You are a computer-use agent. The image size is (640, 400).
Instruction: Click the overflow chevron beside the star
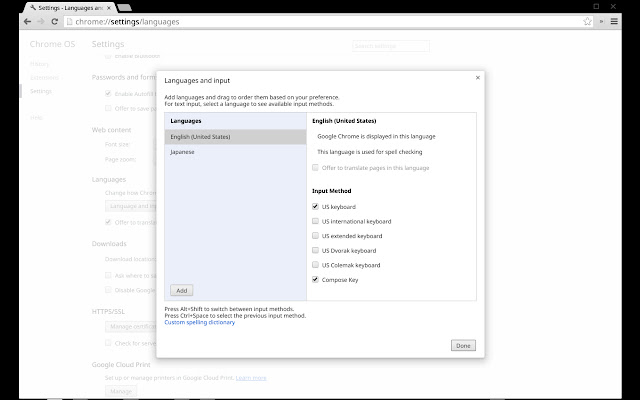(602, 21)
